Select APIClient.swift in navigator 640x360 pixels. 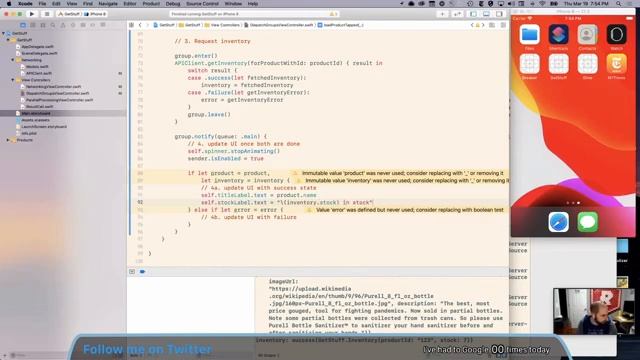pyautogui.click(x=38, y=73)
